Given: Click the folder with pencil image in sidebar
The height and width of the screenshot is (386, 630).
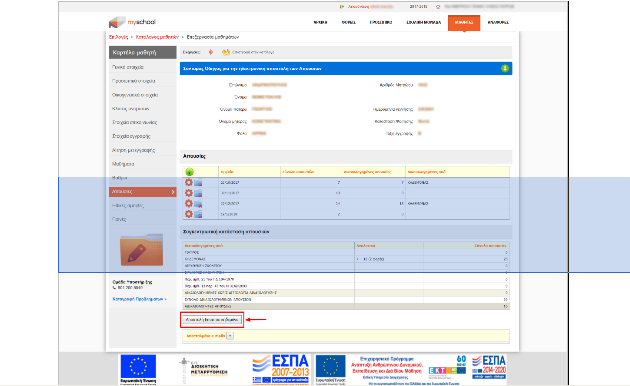Looking at the screenshot, I should pyautogui.click(x=142, y=250).
